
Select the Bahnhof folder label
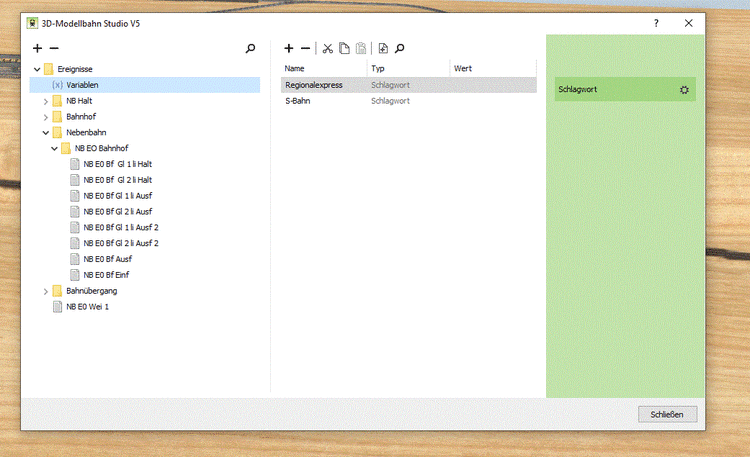click(81, 117)
